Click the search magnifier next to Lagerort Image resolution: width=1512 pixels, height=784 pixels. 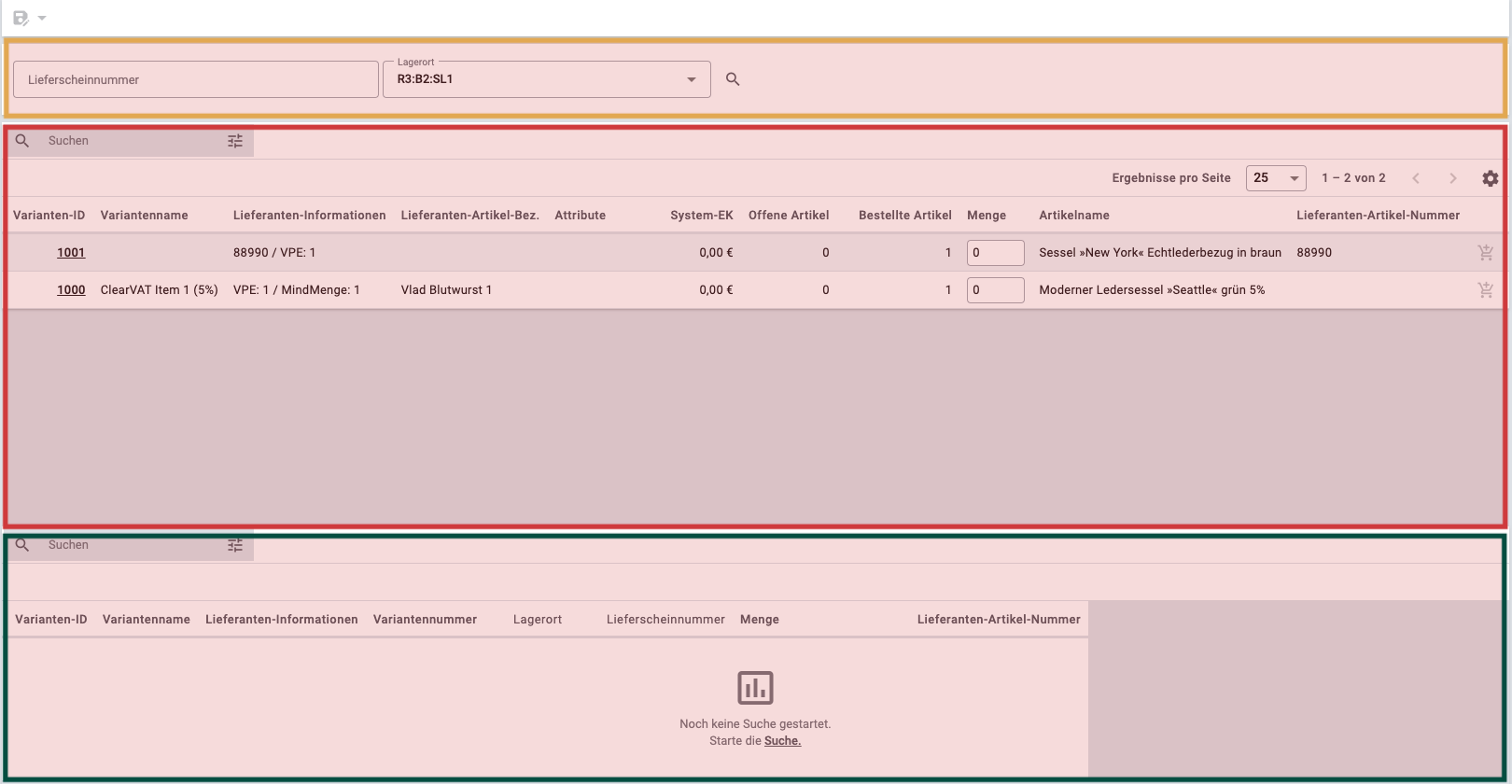point(733,80)
